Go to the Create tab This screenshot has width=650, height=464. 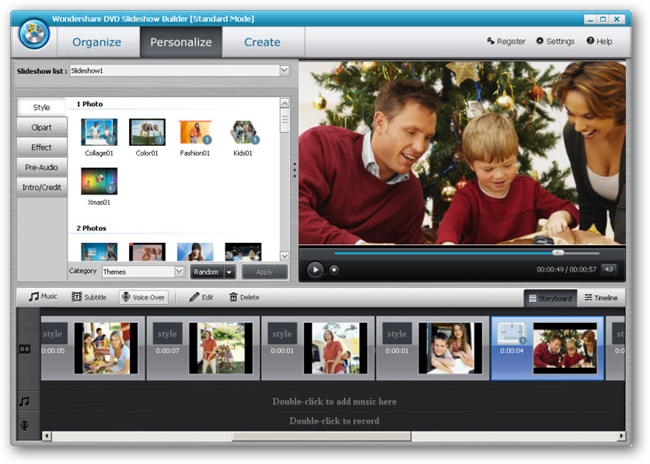(x=262, y=42)
